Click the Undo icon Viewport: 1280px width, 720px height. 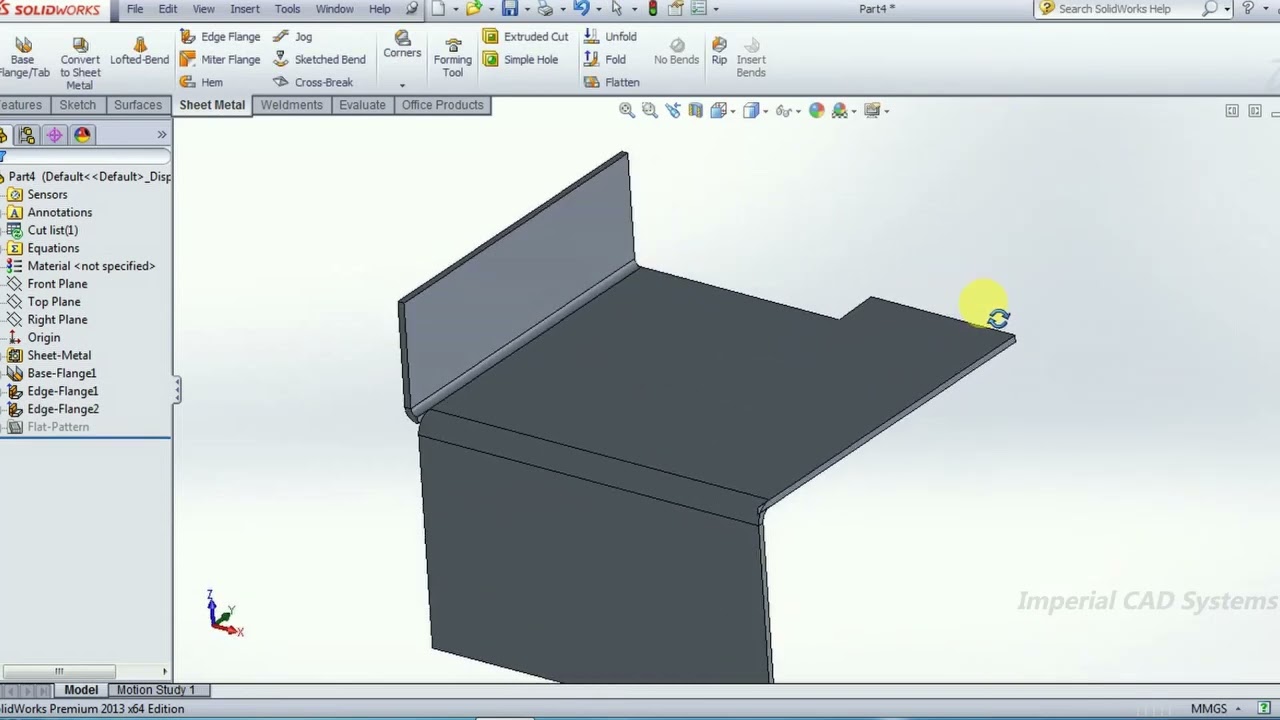(581, 9)
